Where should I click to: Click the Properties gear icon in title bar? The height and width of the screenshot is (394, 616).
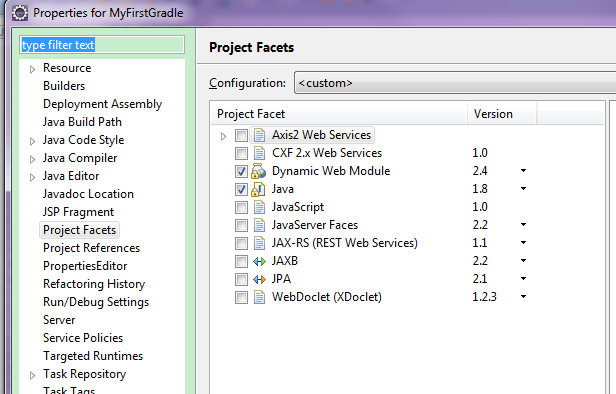coord(20,13)
